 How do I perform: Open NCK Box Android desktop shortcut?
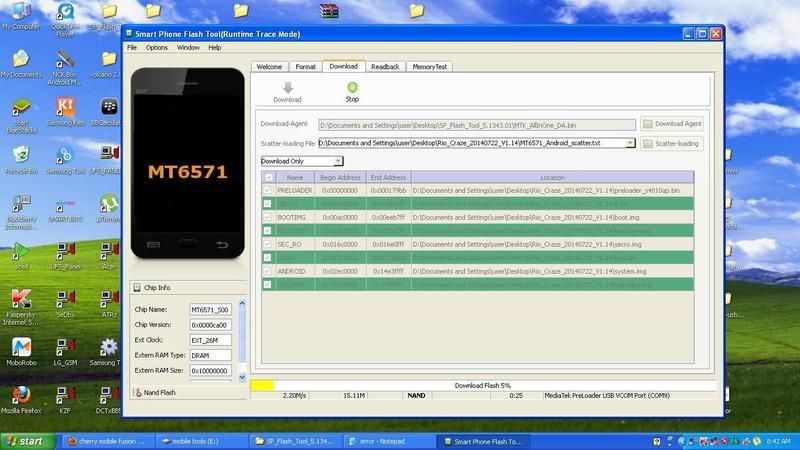(65, 59)
